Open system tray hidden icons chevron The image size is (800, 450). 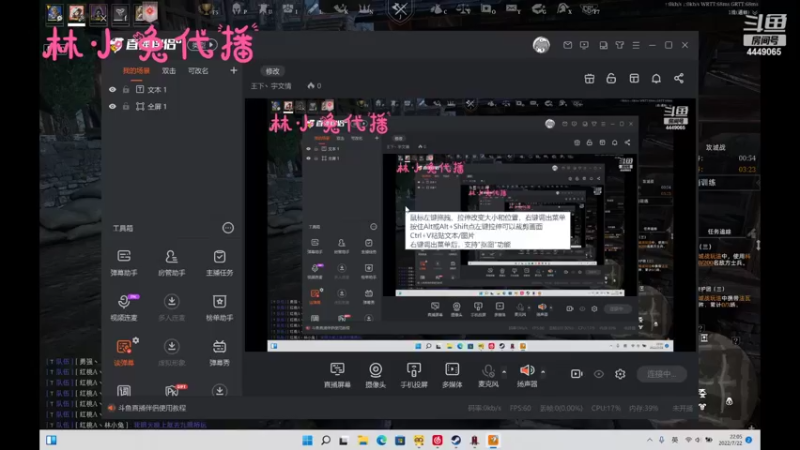pos(649,440)
